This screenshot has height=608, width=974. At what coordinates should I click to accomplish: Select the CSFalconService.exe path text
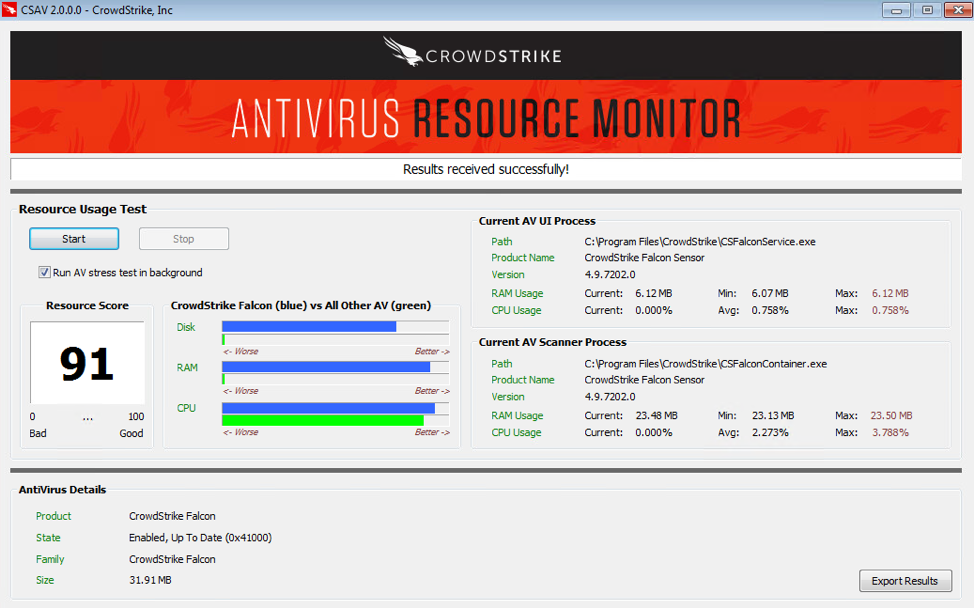coord(700,242)
